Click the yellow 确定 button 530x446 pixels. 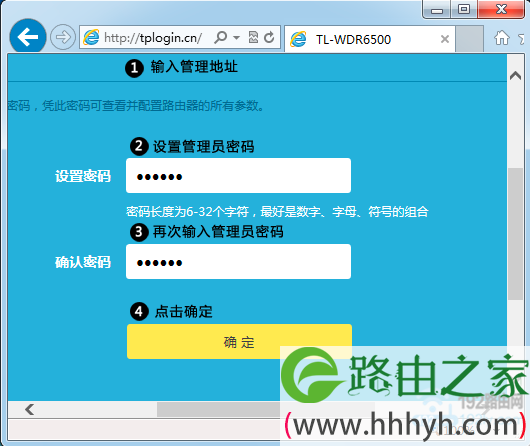click(239, 342)
